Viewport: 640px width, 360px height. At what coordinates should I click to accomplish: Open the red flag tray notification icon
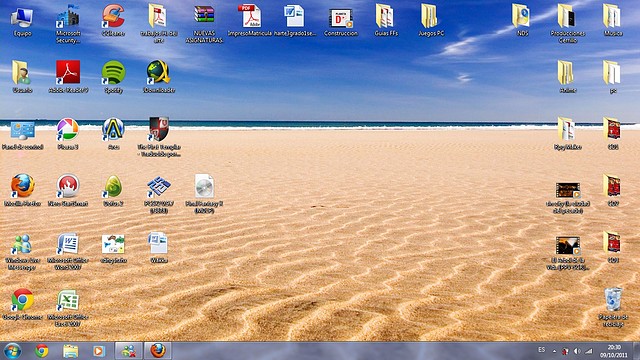click(565, 351)
